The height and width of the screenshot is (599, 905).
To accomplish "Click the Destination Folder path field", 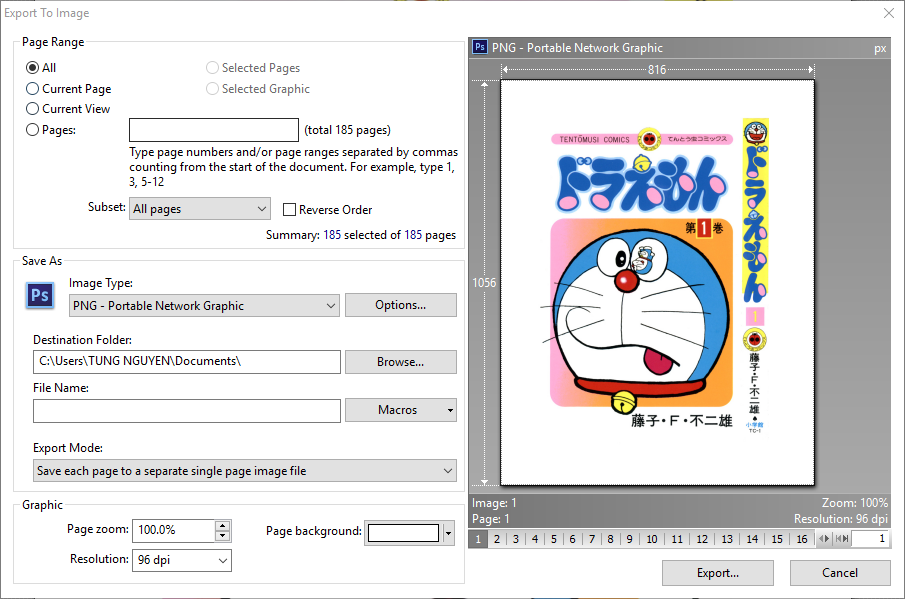I will click(x=187, y=361).
